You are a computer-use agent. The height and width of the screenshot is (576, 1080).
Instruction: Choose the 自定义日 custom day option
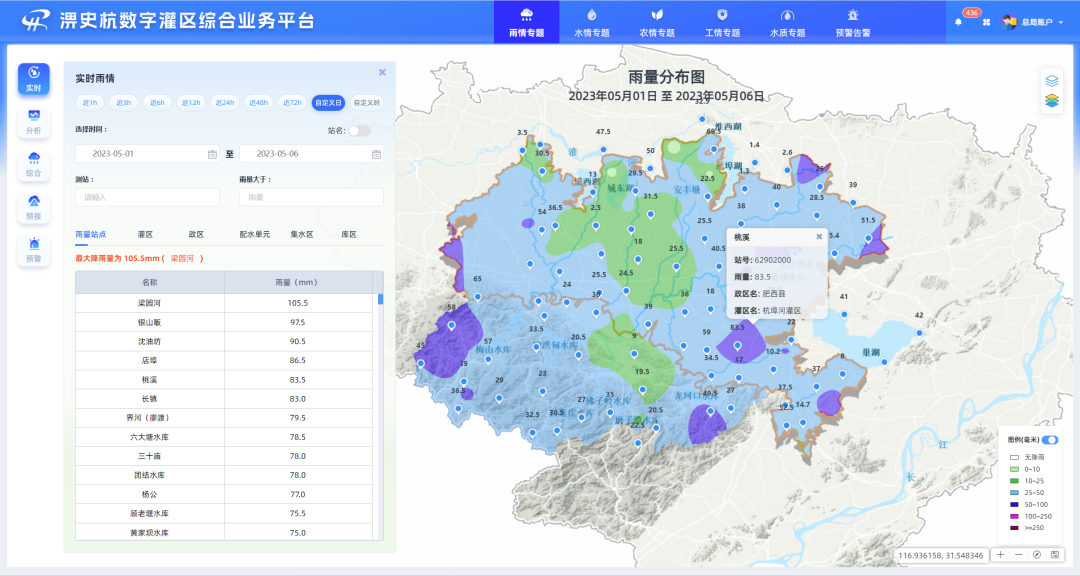click(x=328, y=103)
